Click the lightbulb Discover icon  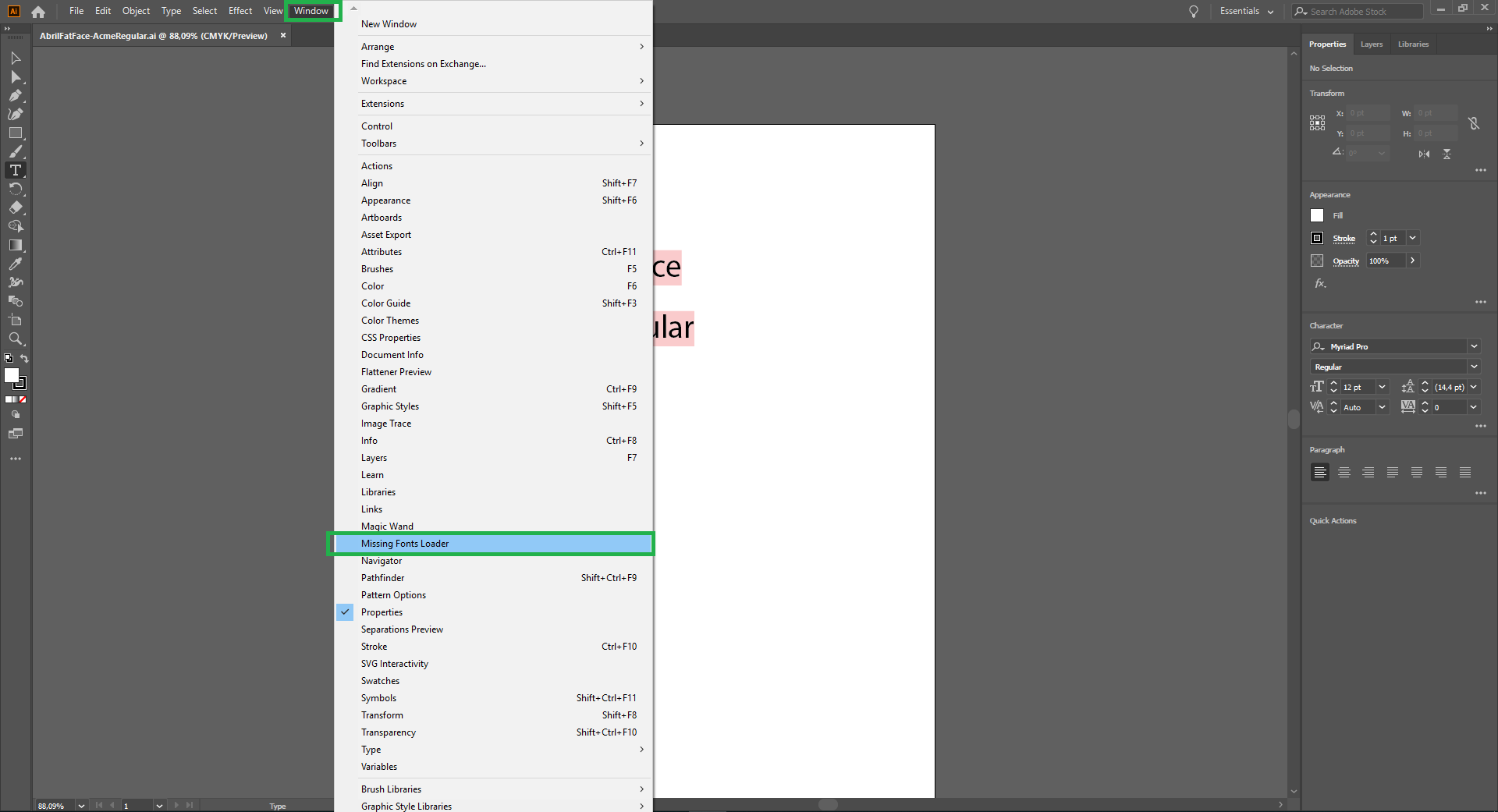point(1193,12)
